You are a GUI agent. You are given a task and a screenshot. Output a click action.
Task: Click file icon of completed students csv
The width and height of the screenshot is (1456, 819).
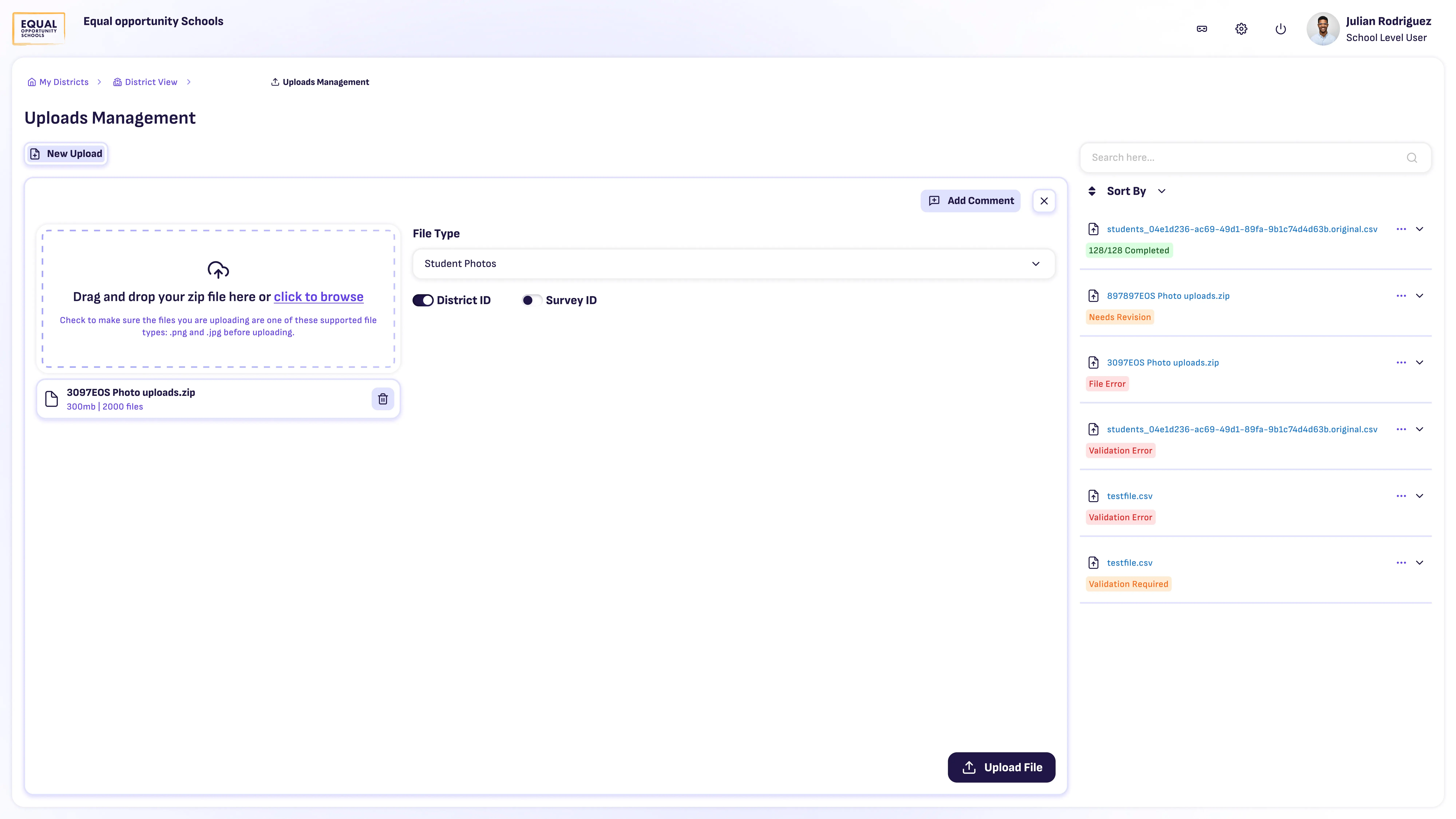point(1094,229)
